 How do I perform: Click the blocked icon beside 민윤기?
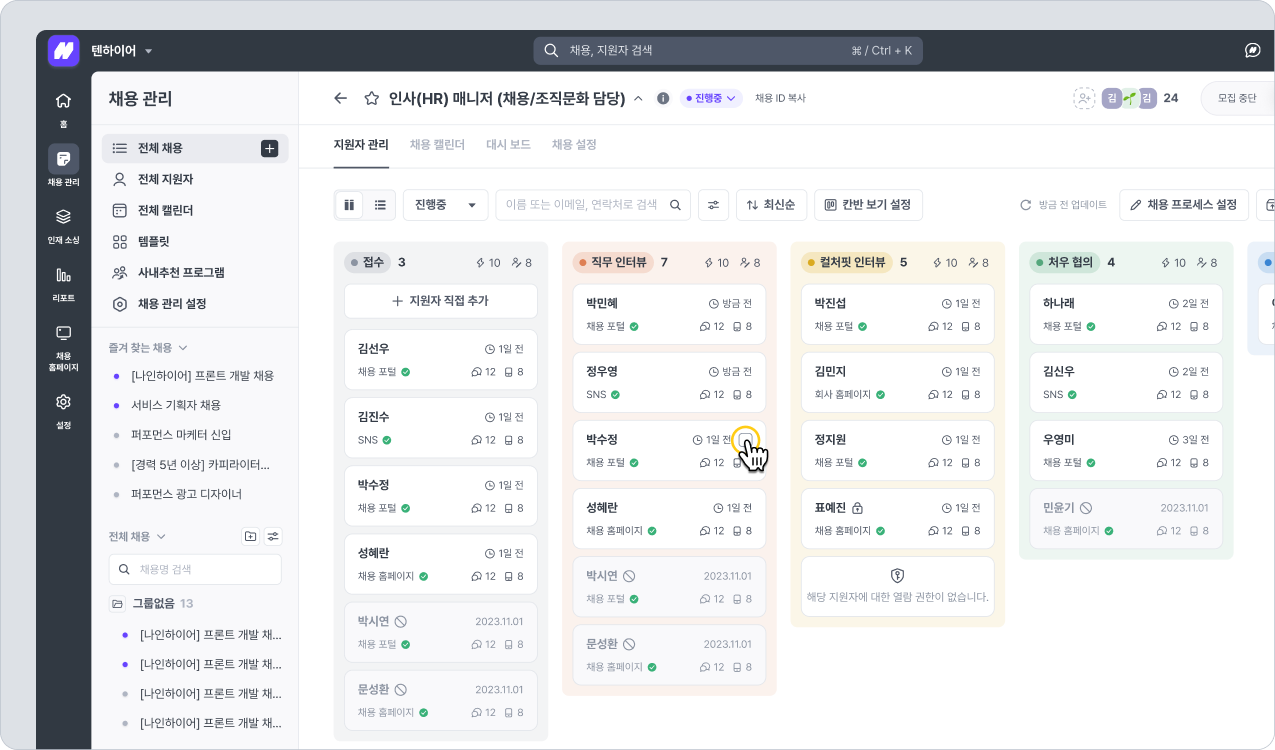(1086, 508)
